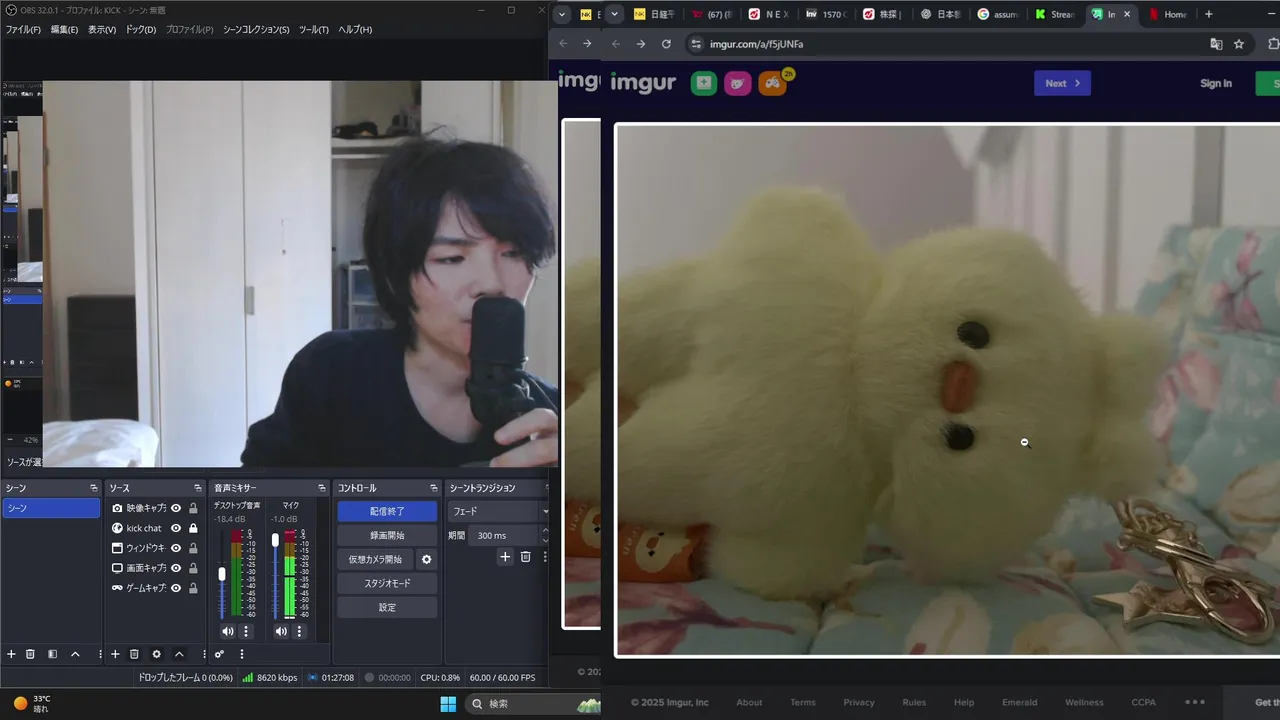
Task: Click 配信終了 to stop streaming
Action: [387, 511]
